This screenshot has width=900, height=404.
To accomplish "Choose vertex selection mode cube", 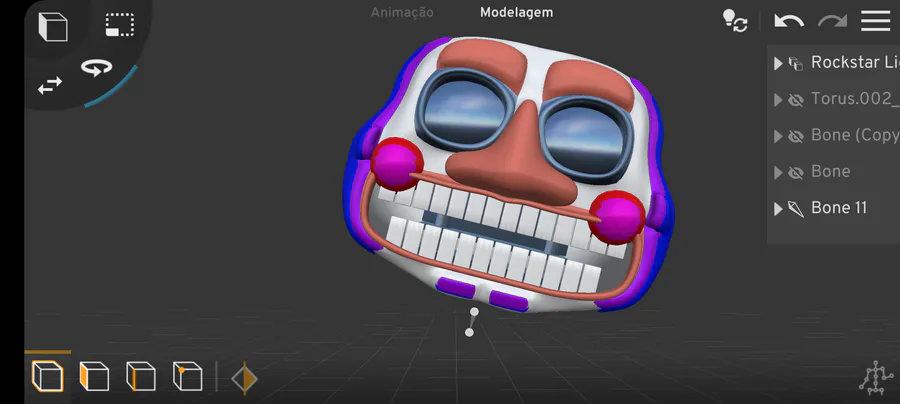I will pyautogui.click(x=188, y=376).
